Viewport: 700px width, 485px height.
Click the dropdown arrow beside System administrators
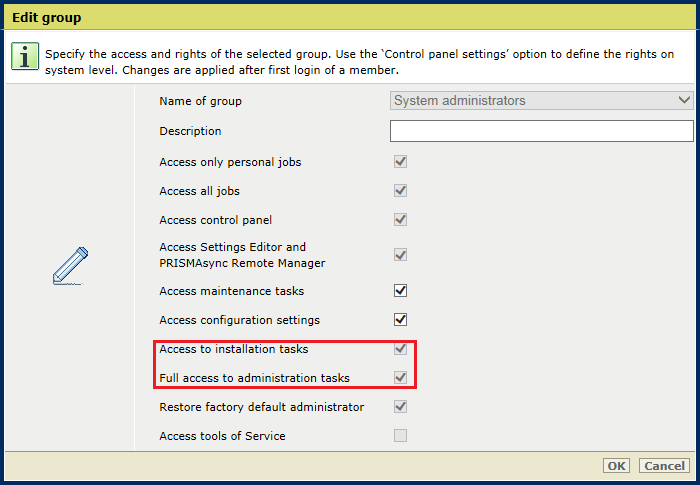684,100
